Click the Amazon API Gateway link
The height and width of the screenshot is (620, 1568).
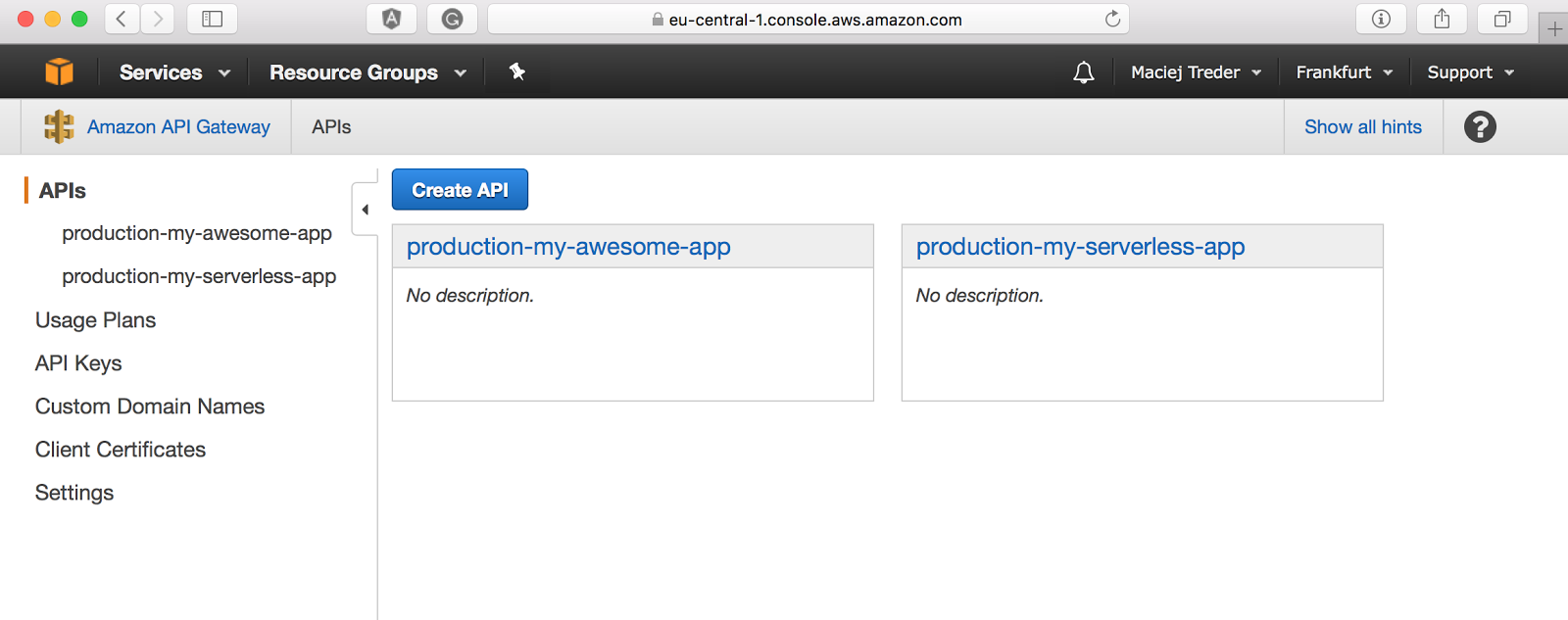pyautogui.click(x=178, y=126)
